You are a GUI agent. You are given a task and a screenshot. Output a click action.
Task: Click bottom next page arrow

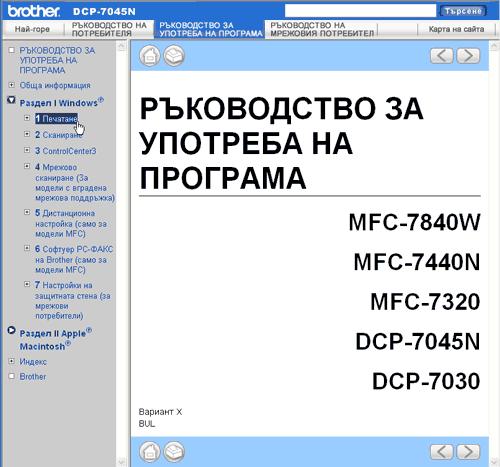pos(468,452)
